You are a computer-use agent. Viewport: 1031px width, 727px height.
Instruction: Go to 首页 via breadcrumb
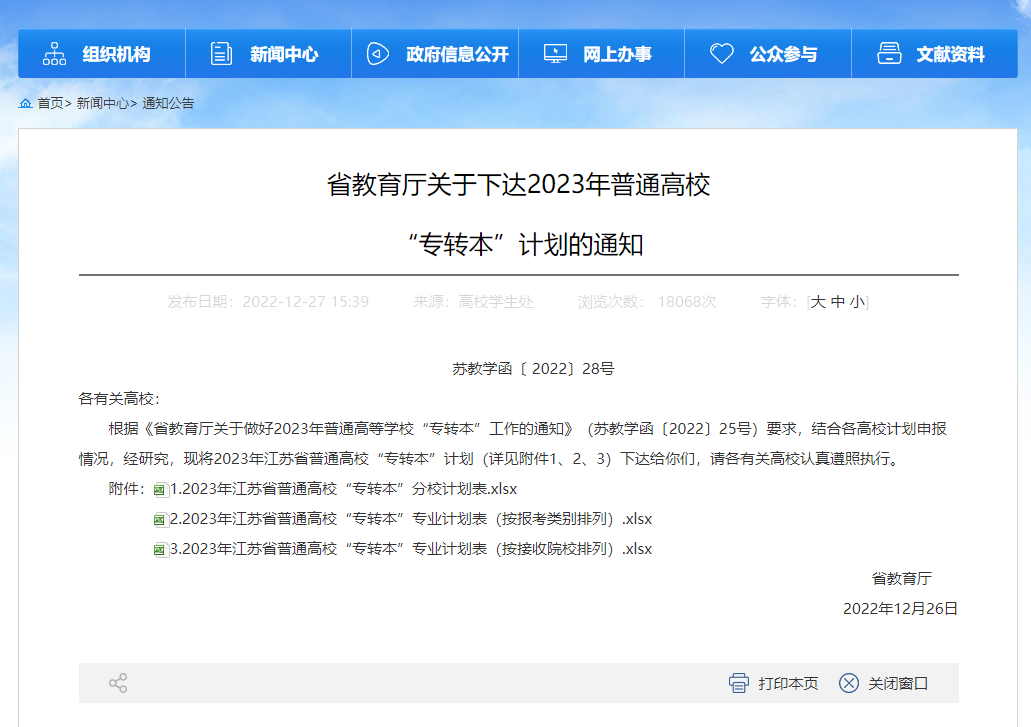click(50, 103)
